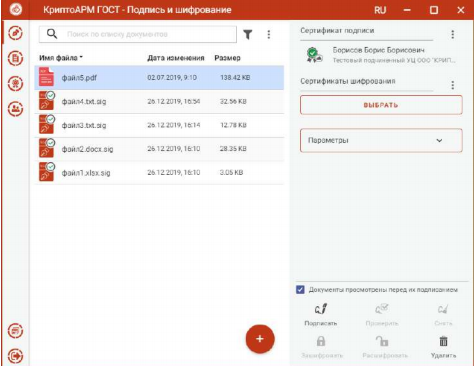Select the файл3.txt.sig file name

tap(84, 125)
